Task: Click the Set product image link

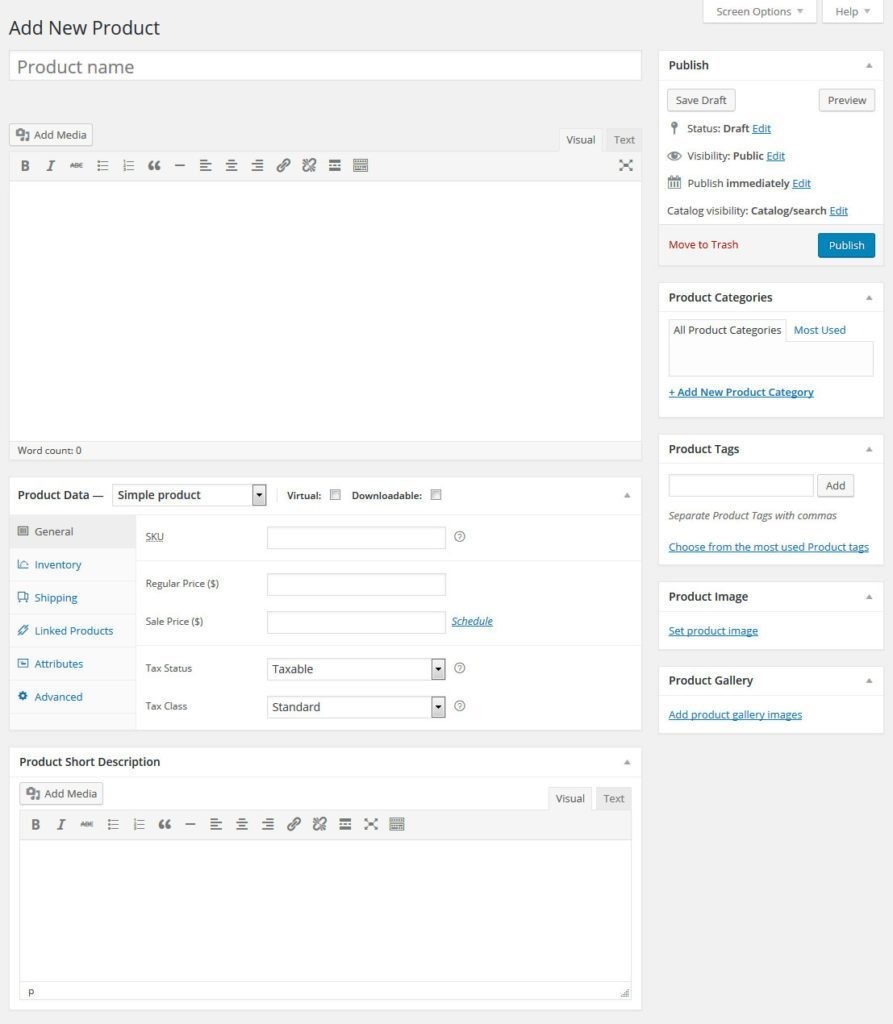Action: (x=713, y=631)
